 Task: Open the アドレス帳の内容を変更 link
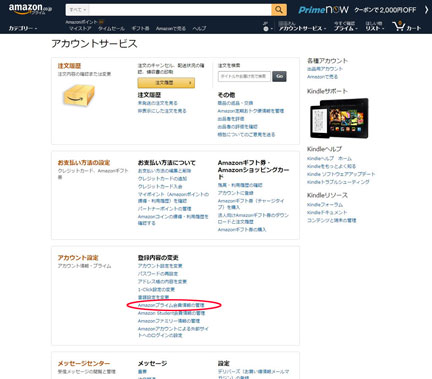click(162, 282)
